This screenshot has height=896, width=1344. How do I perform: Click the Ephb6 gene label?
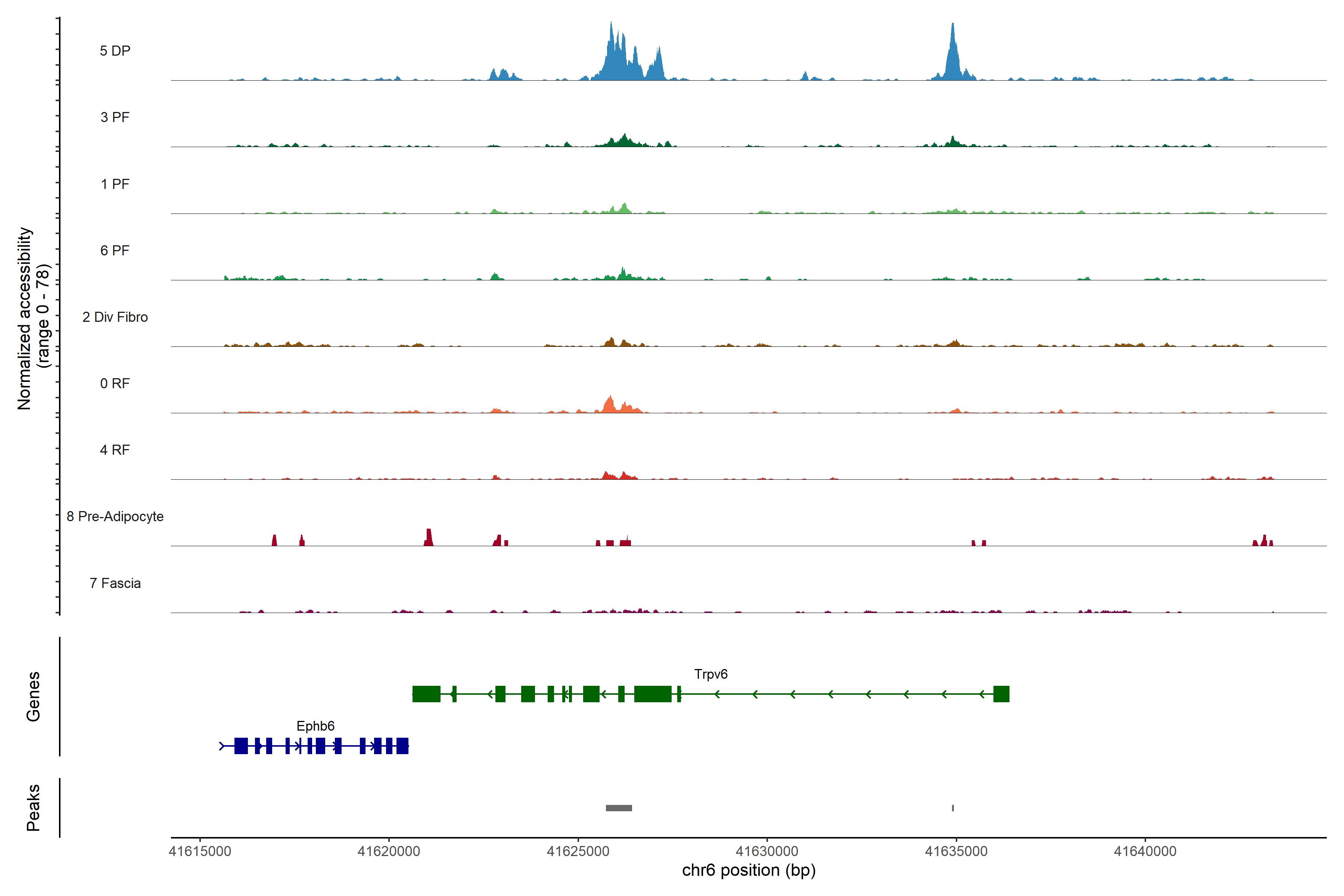pos(315,726)
